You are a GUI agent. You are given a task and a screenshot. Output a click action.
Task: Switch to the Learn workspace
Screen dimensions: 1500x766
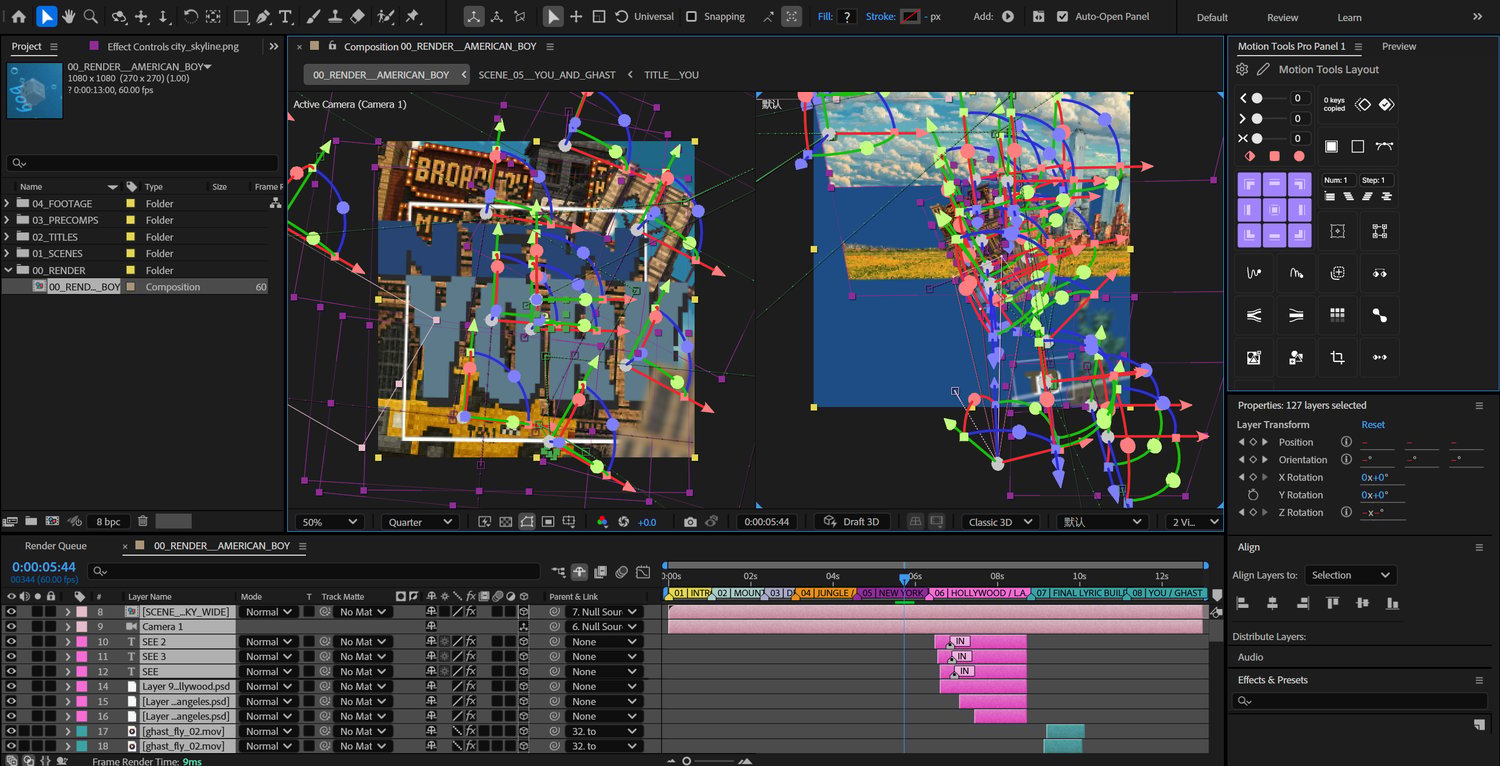point(1349,17)
